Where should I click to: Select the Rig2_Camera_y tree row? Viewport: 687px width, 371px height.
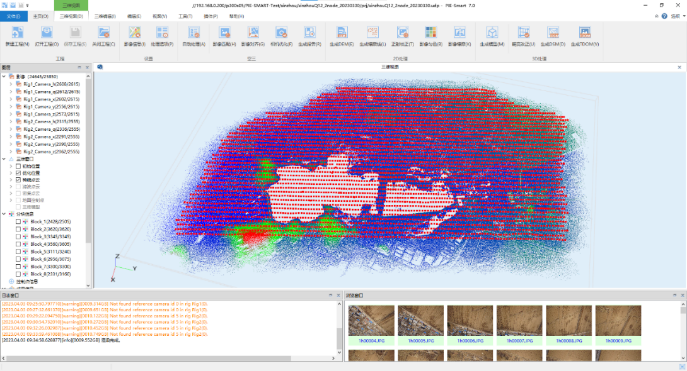pos(51,144)
